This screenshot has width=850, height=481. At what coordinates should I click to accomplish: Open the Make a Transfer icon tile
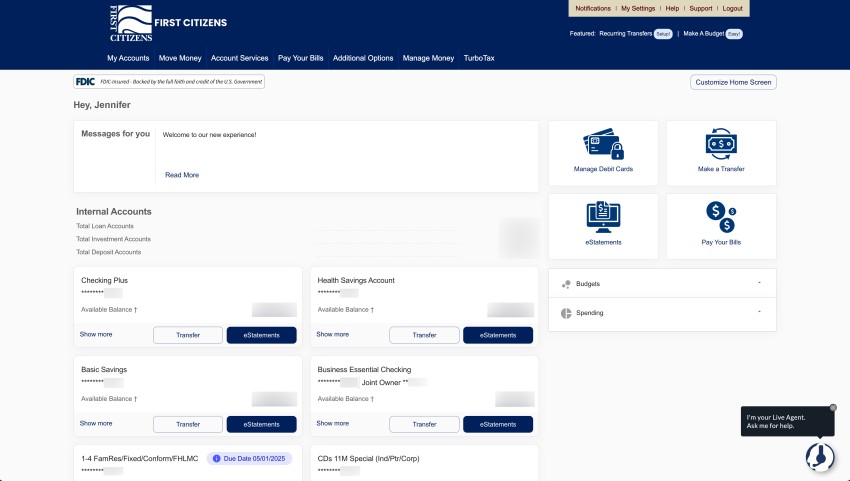click(x=721, y=153)
